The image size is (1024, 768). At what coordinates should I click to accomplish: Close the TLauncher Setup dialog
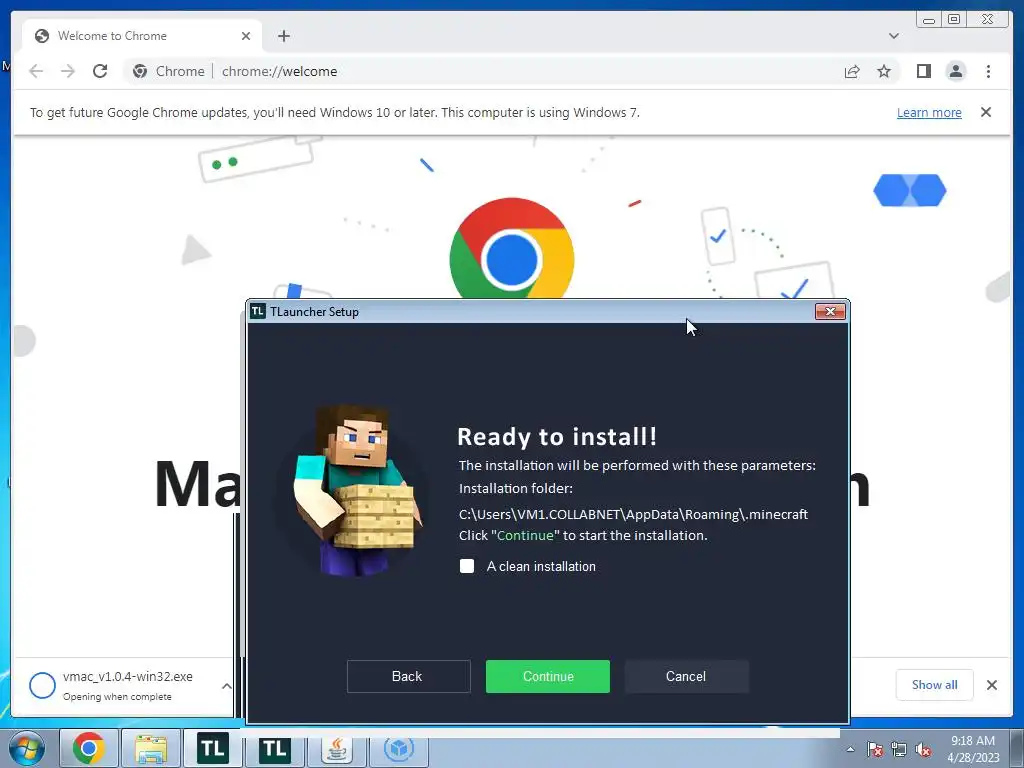click(x=830, y=312)
